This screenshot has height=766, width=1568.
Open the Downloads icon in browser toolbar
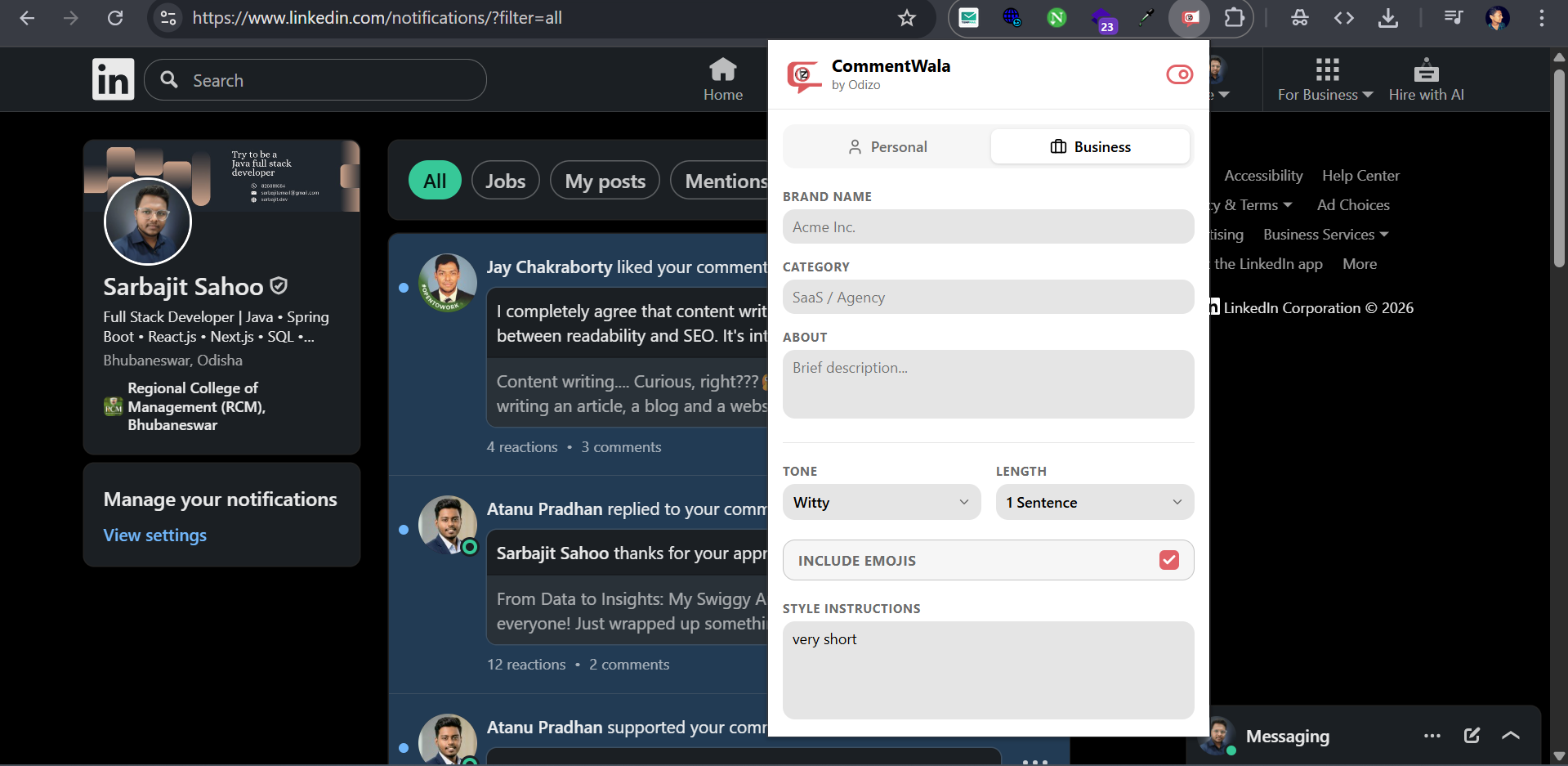(x=1387, y=18)
